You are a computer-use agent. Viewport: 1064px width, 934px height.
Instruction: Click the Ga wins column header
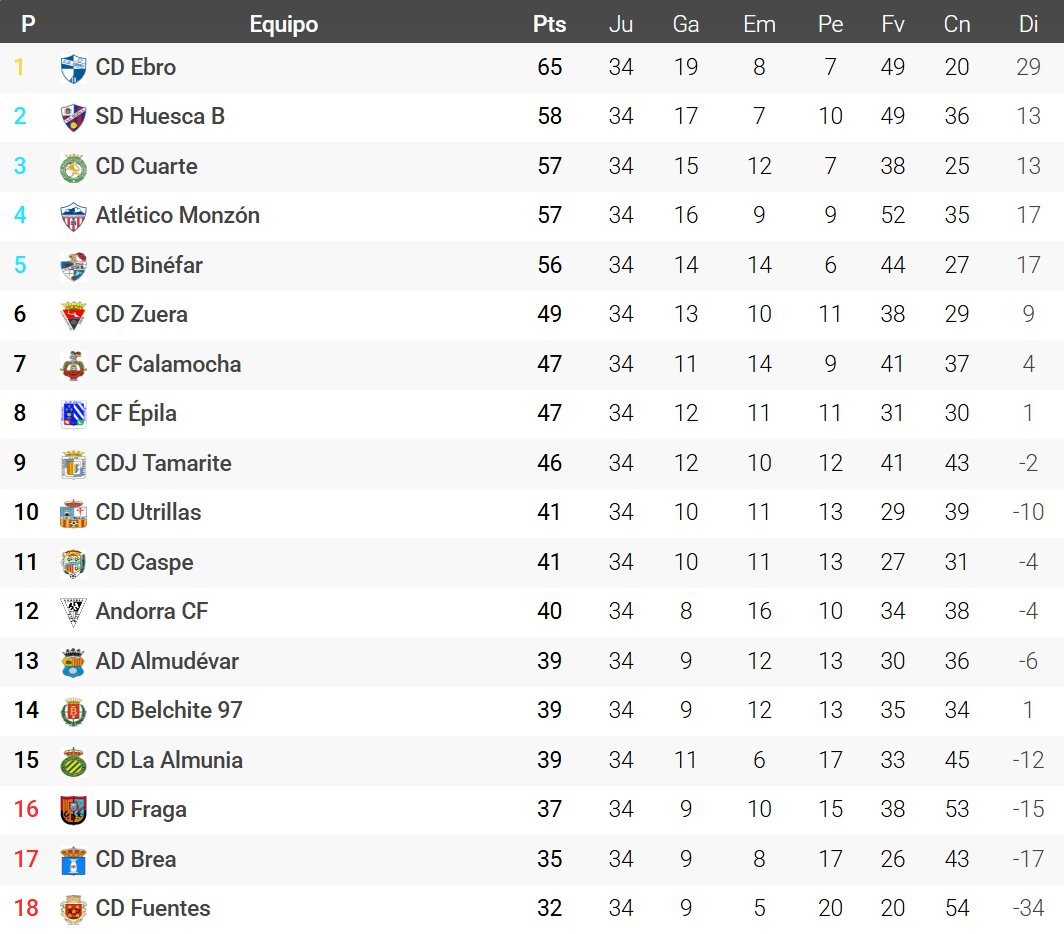685,24
